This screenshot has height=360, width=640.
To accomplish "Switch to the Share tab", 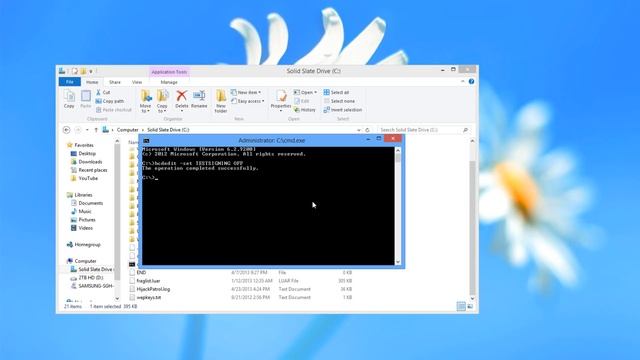I will pos(115,82).
